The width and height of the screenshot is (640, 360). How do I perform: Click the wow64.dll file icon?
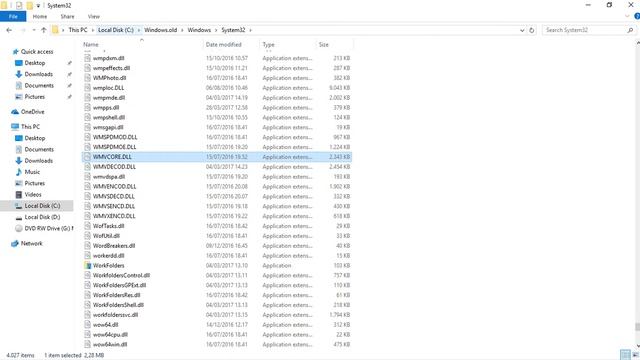(87, 324)
